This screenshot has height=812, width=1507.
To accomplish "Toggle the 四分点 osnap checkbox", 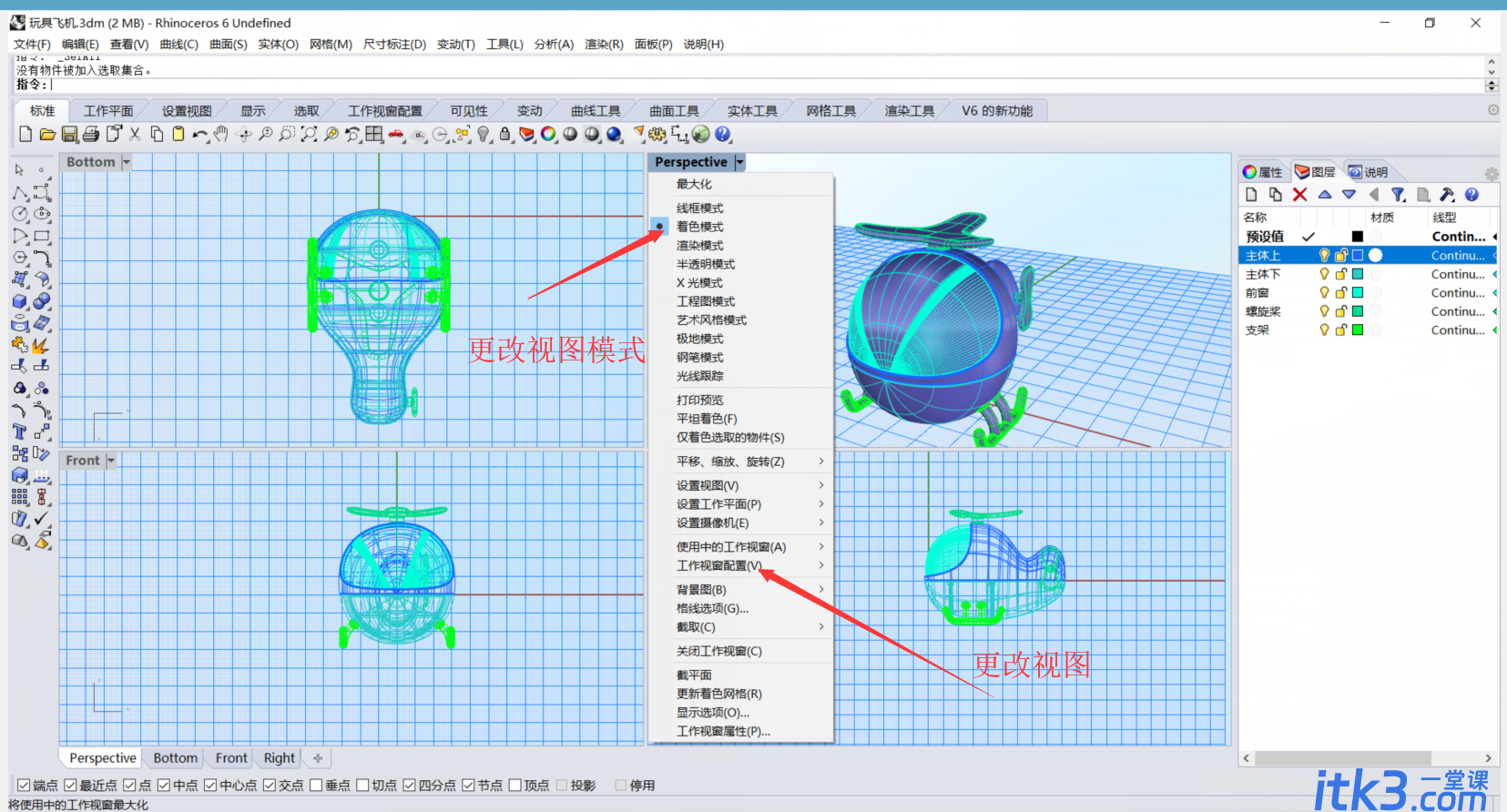I will point(410,785).
